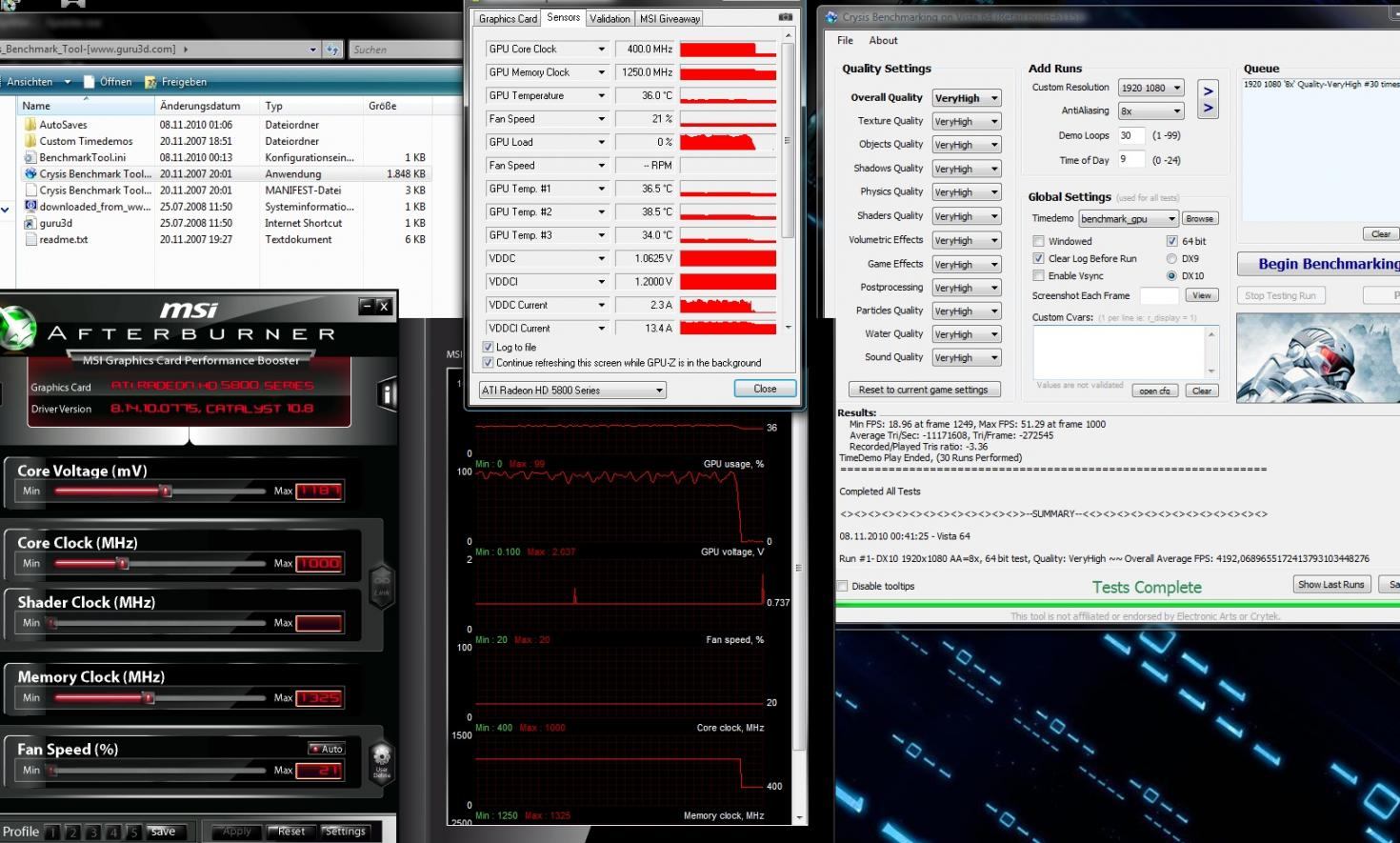Toggle the Log to file checkbox
The width and height of the screenshot is (1400, 843).
489,347
